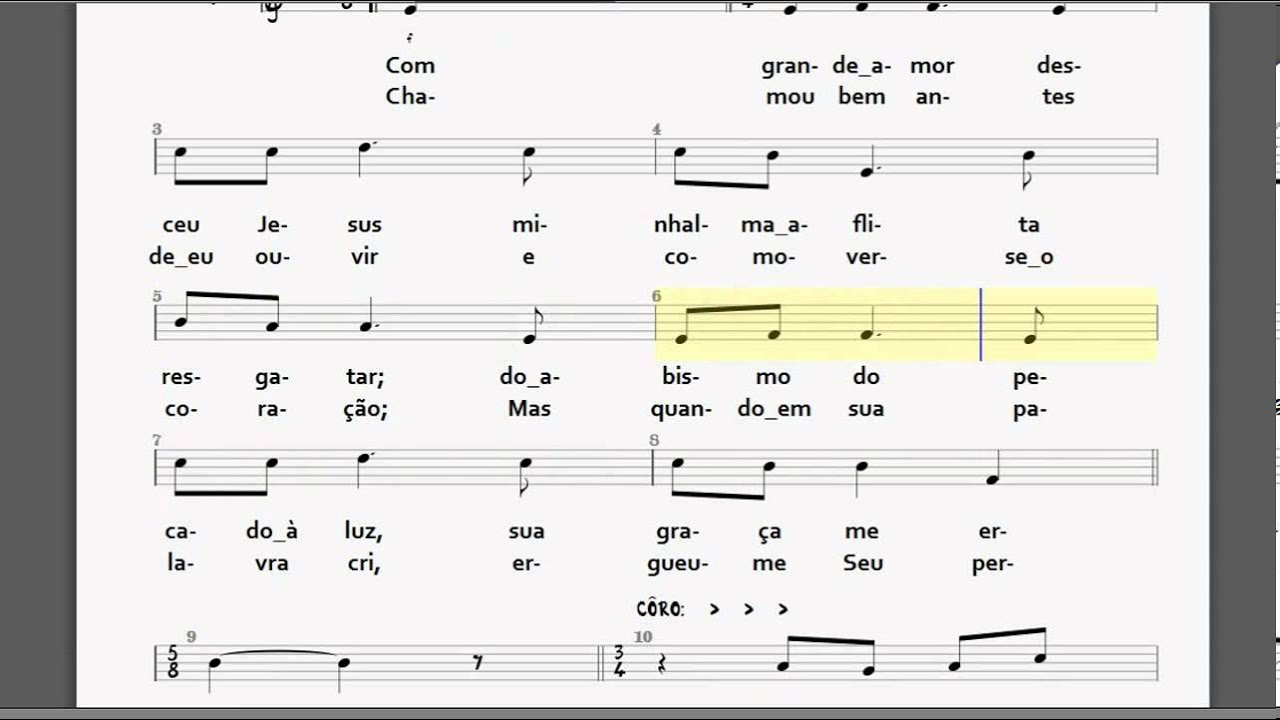1280x720 pixels.
Task: Click the lyric 'do_em'
Action: click(x=774, y=409)
